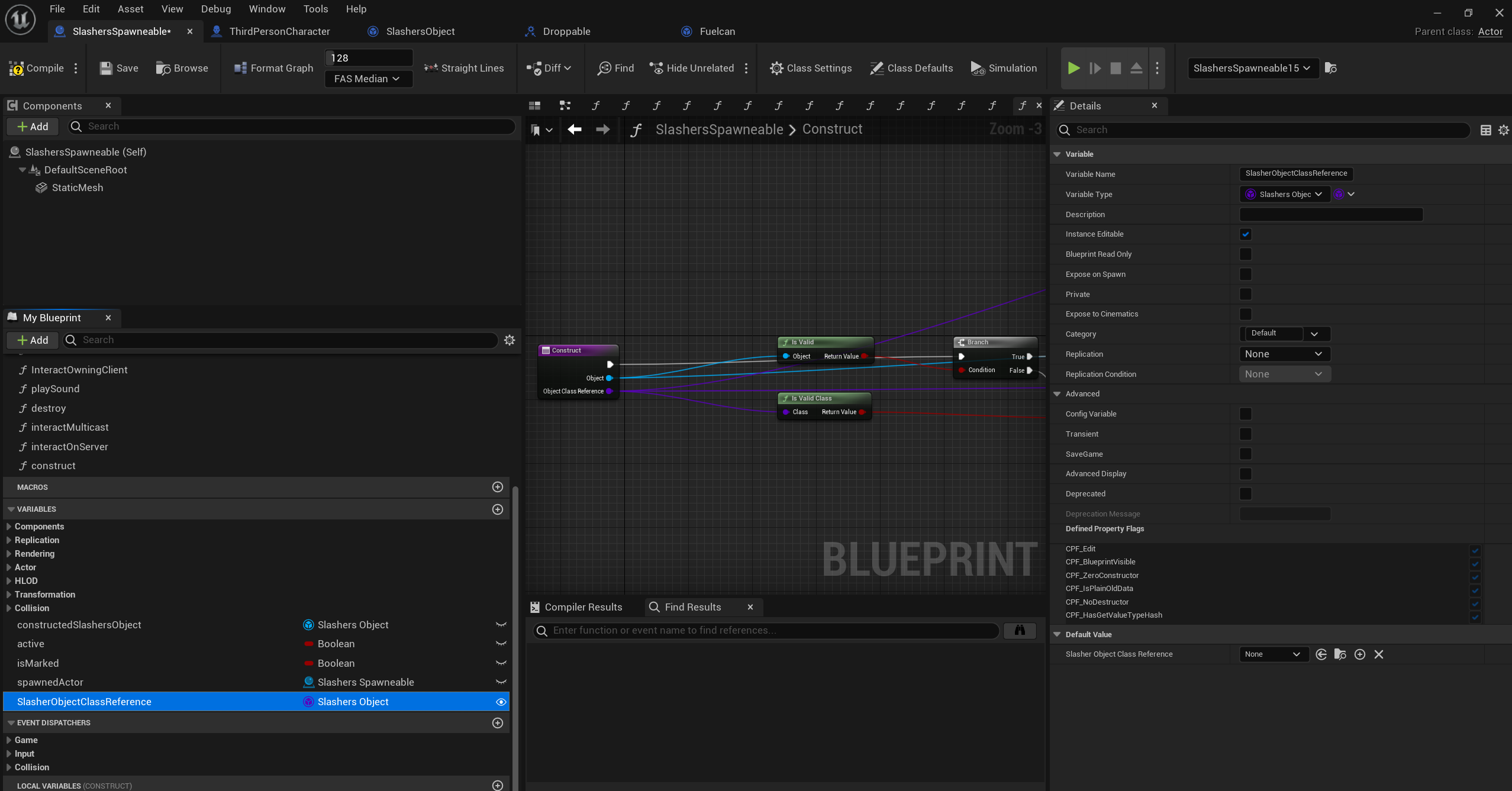Switch to the ThirdPersonCharacter tab
Viewport: 1512px width, 791px height.
[279, 31]
